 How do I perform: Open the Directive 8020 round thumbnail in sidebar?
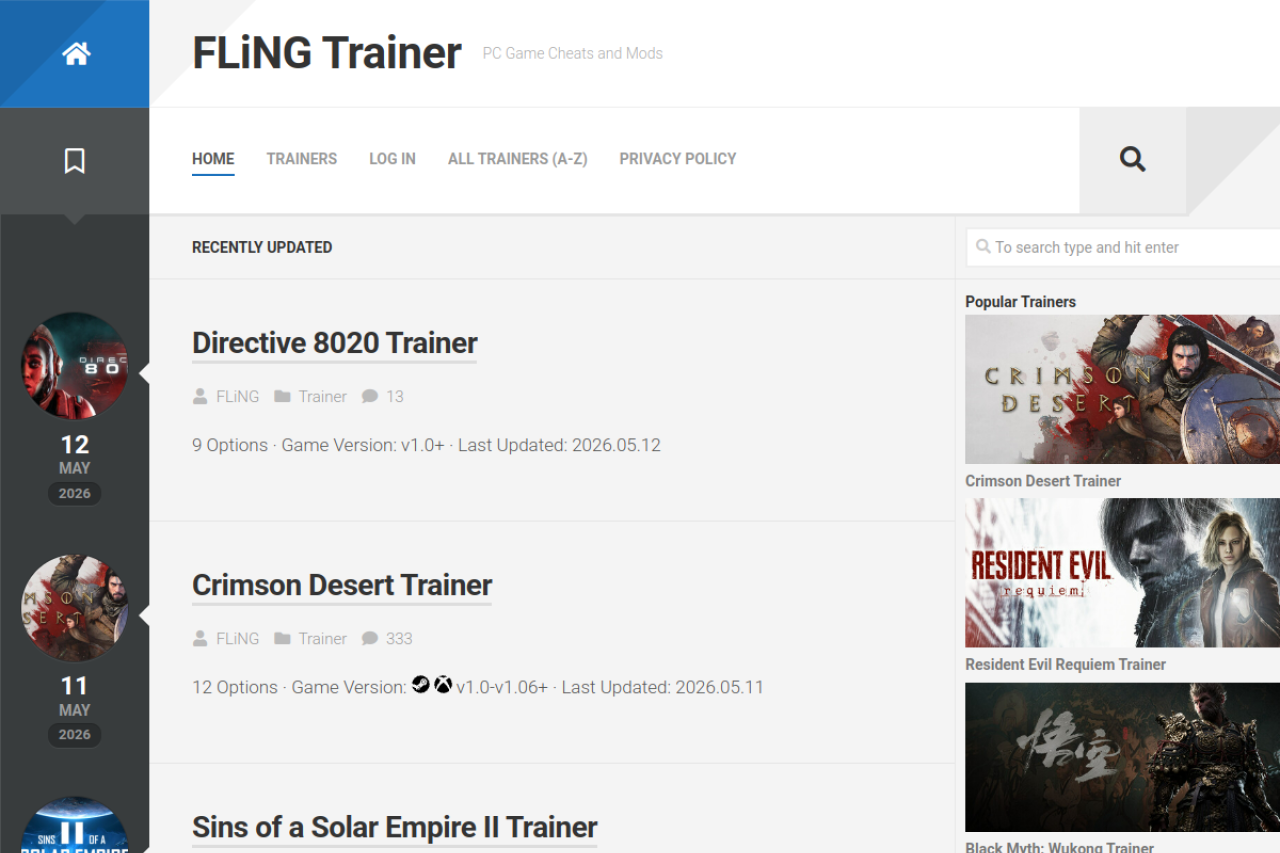(75, 365)
